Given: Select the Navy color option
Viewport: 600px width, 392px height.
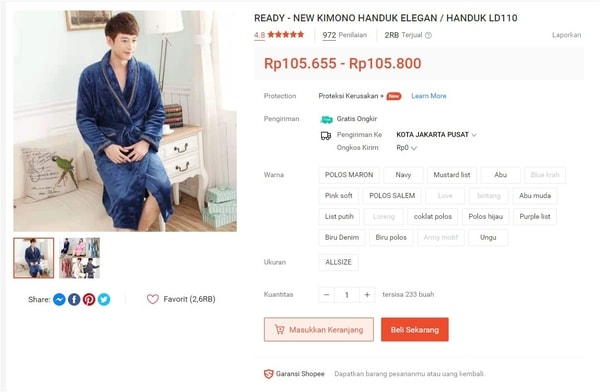Looking at the screenshot, I should [x=403, y=175].
